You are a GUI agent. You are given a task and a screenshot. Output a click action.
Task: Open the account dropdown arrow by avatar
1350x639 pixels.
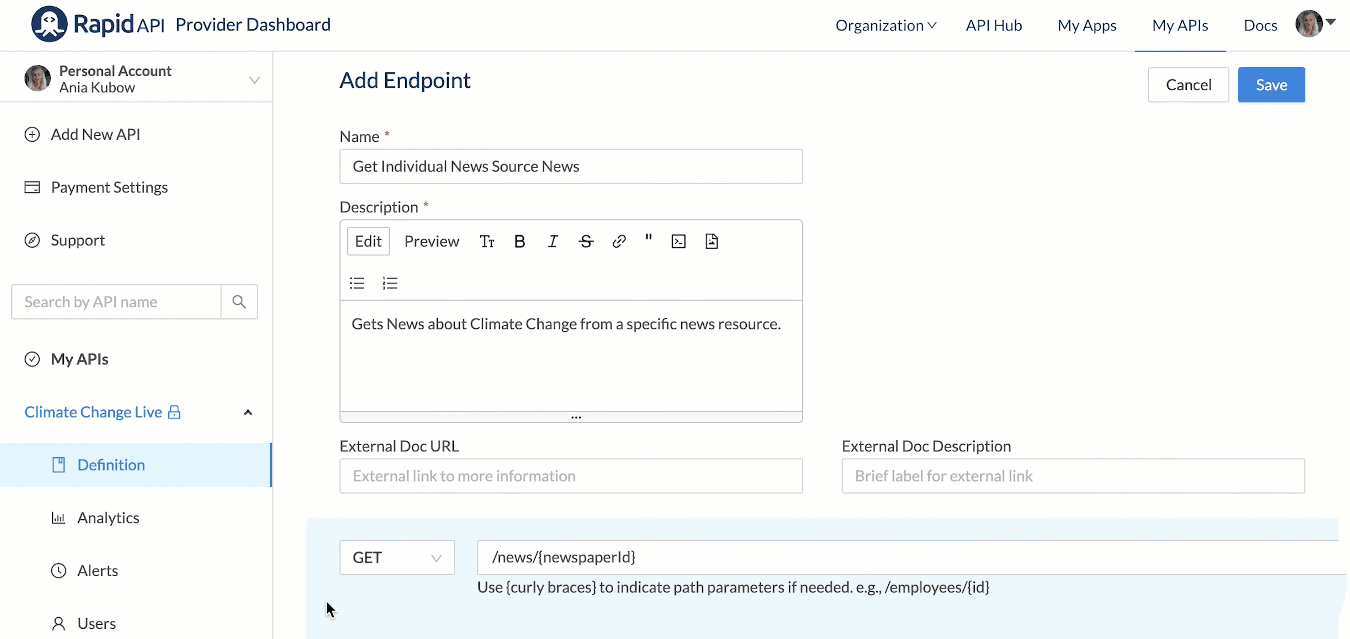coord(1331,23)
